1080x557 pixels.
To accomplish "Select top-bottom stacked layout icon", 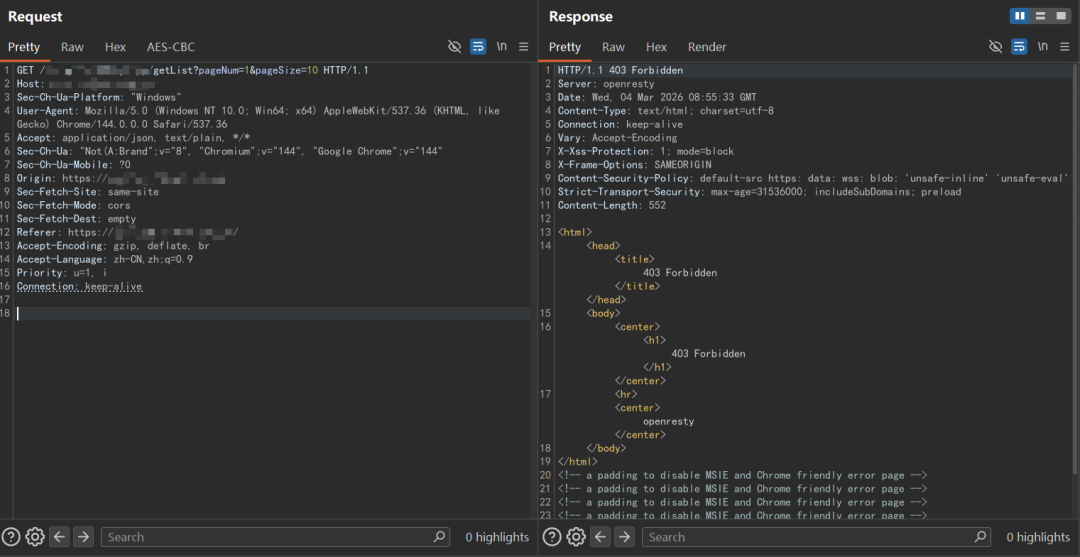I will point(1041,16).
